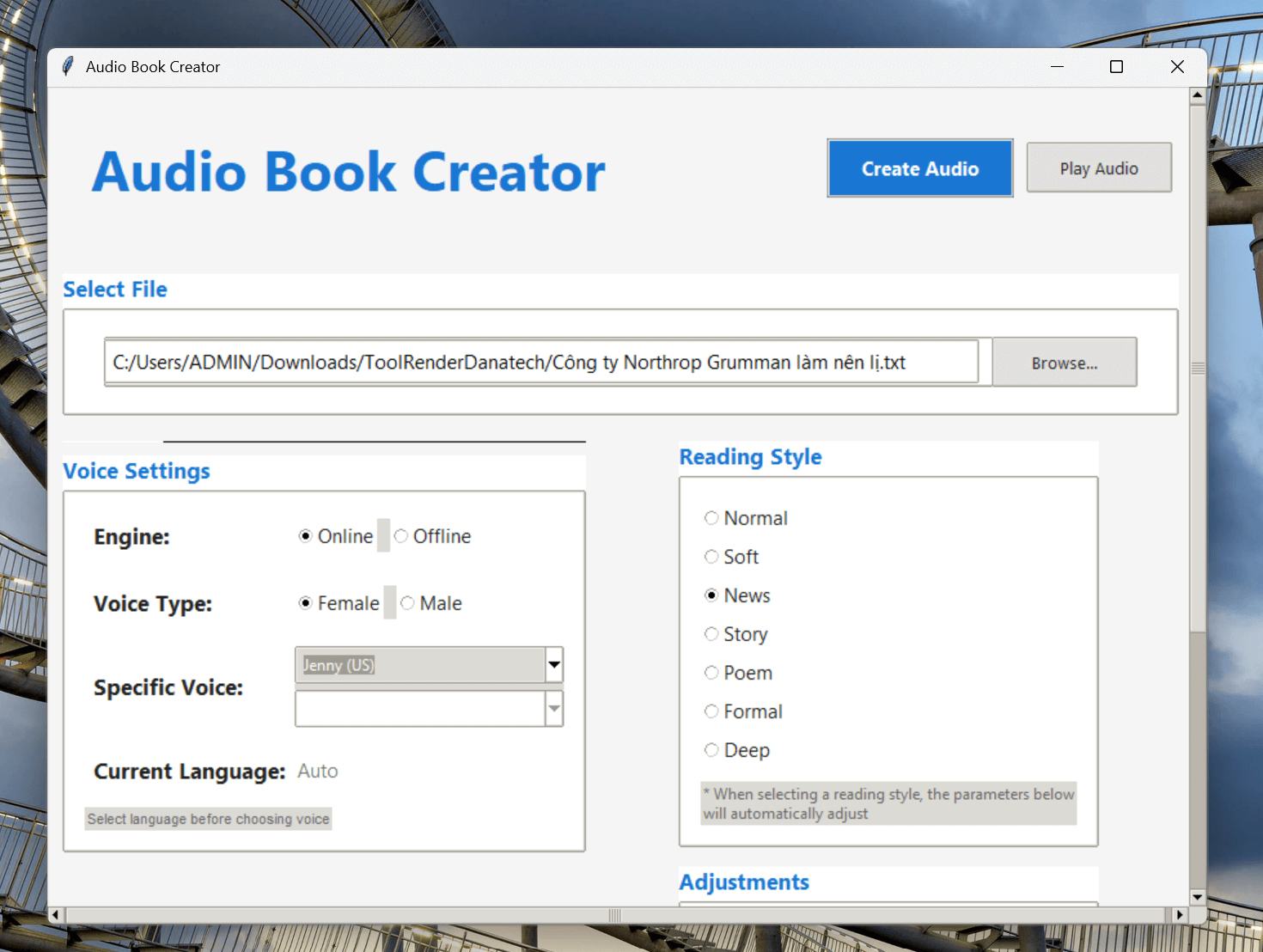Close the Audio Book Creator window
The image size is (1263, 952).
(1177, 66)
